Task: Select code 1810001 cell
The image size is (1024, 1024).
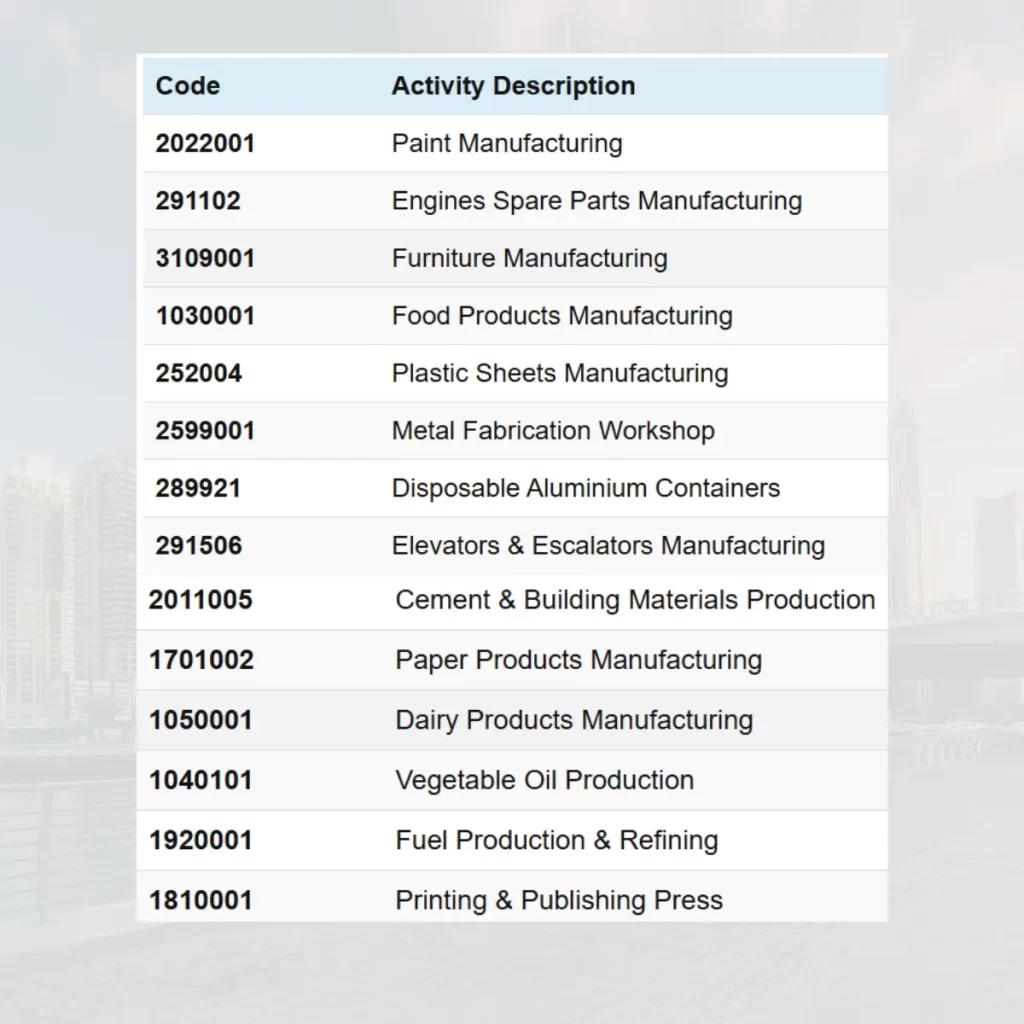Action: [x=201, y=900]
